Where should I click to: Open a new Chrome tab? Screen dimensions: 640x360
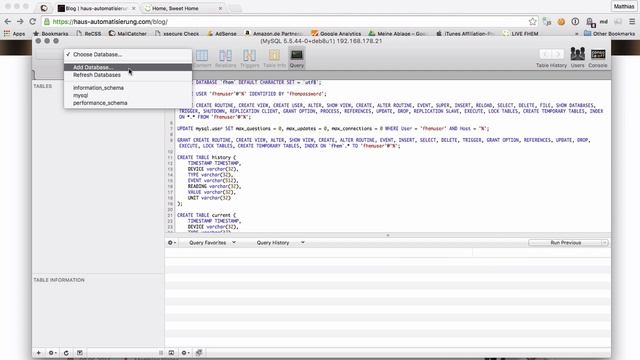235,8
